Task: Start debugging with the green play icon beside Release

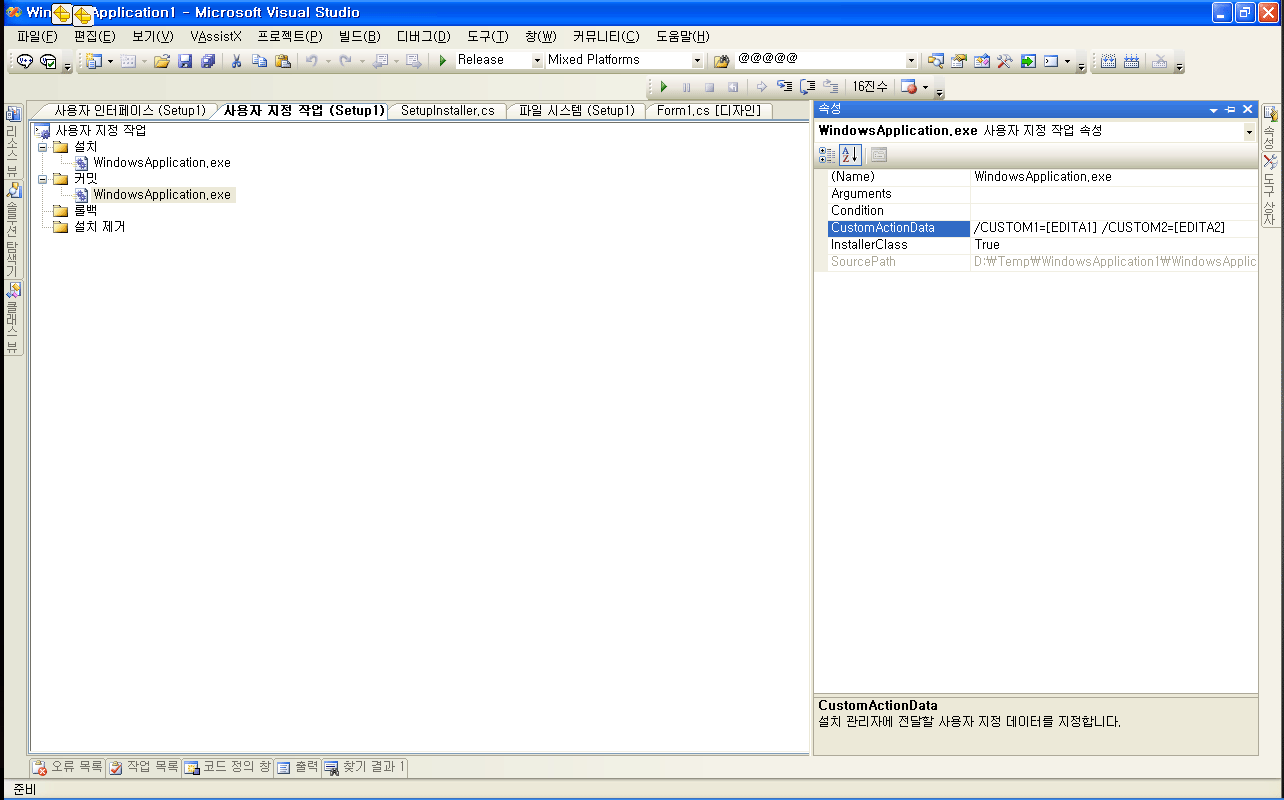Action: click(x=443, y=61)
